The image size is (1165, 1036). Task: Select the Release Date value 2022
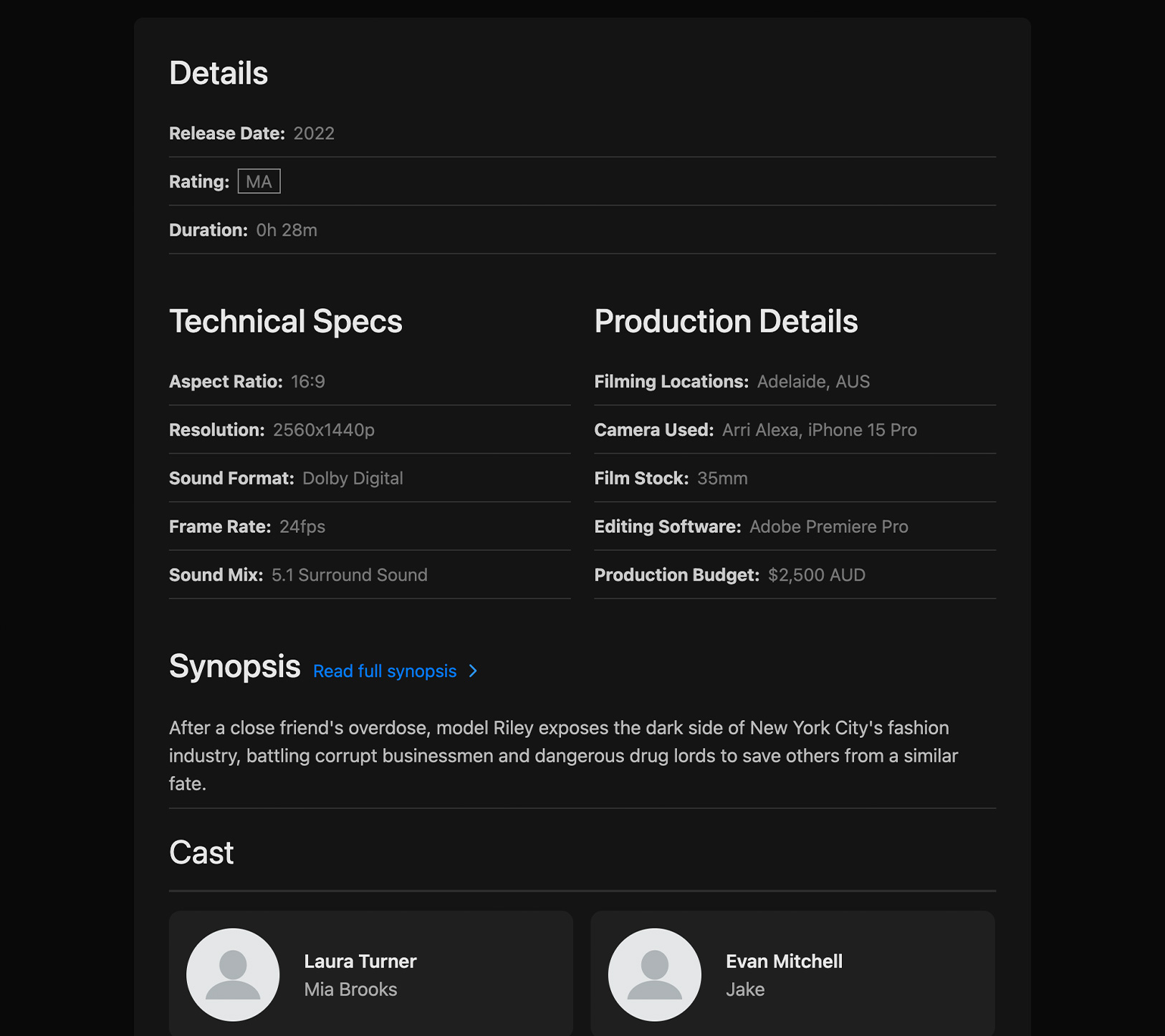pos(314,133)
